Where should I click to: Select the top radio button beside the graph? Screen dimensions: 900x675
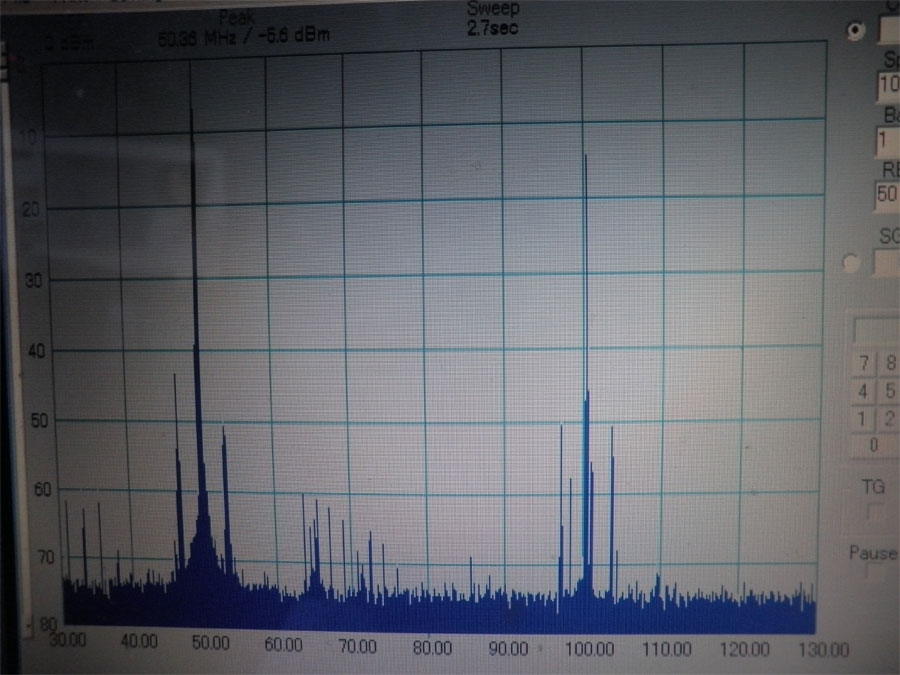pyautogui.click(x=854, y=30)
